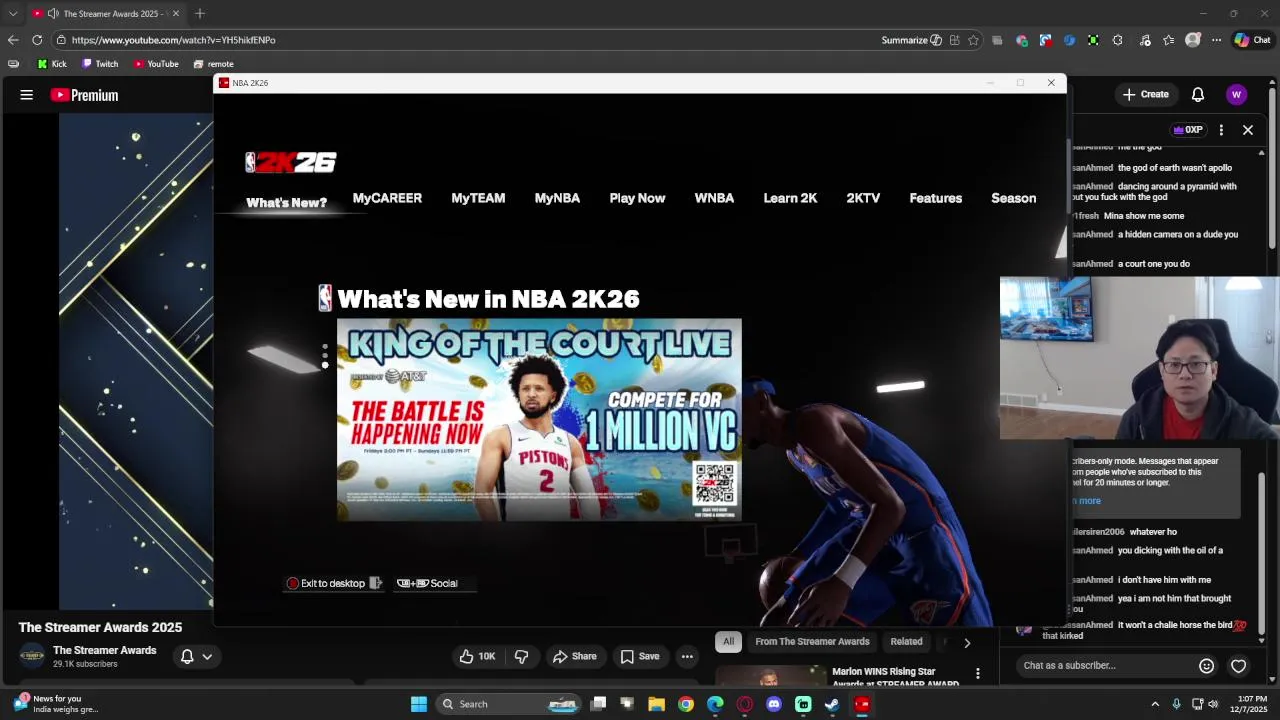Open tab search dropdown in browser

13,14
